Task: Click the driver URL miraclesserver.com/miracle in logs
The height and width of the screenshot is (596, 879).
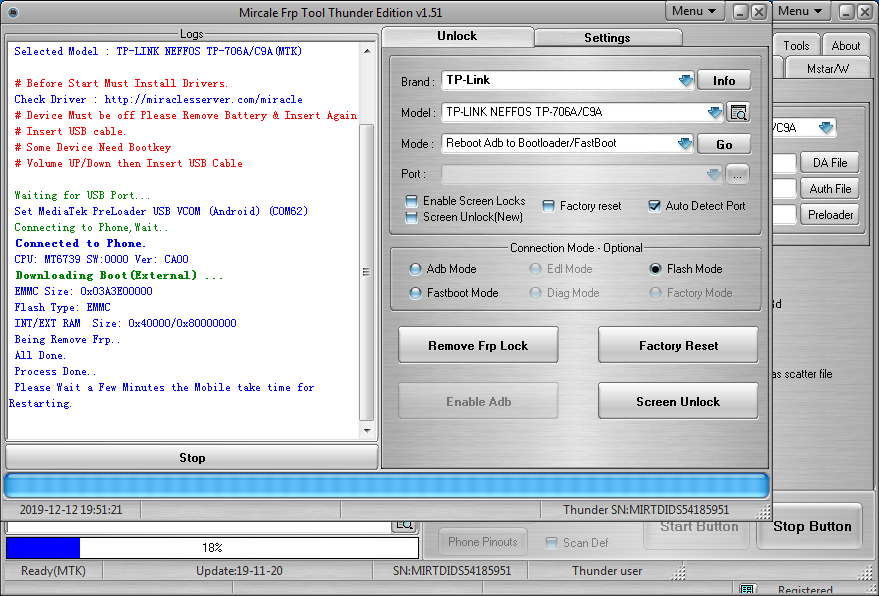Action: 203,99
